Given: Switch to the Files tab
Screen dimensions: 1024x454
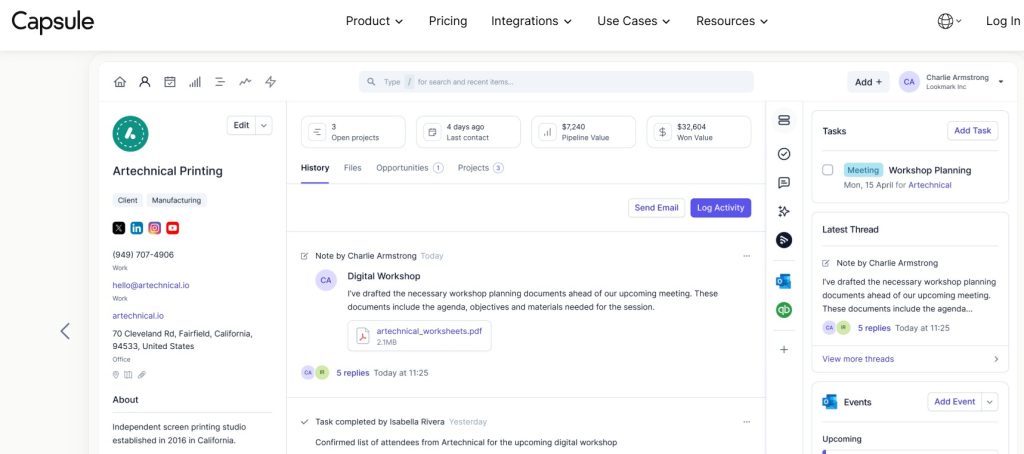Looking at the screenshot, I should 353,168.
